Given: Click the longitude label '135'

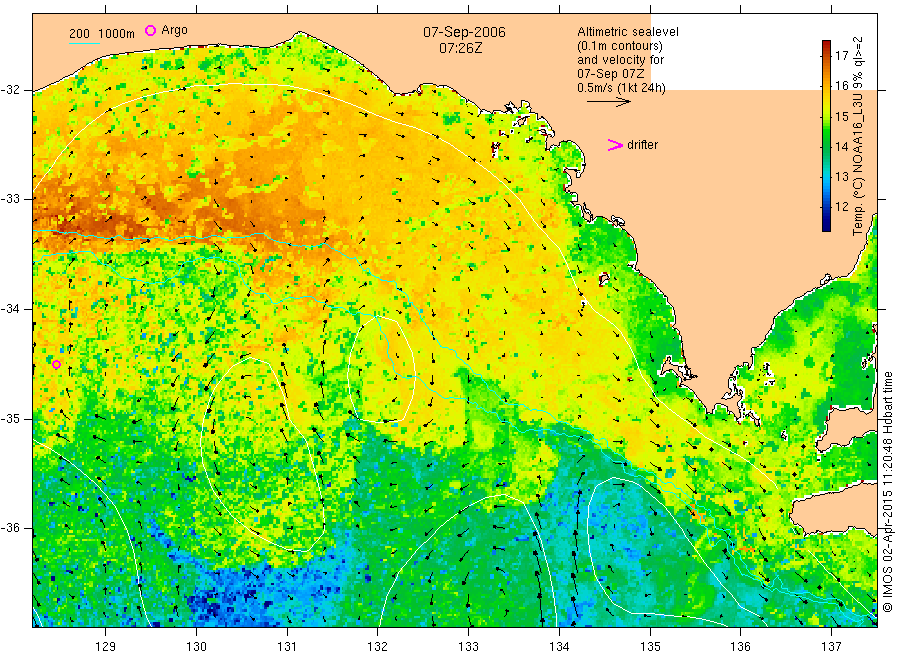Looking at the screenshot, I should click(650, 647).
